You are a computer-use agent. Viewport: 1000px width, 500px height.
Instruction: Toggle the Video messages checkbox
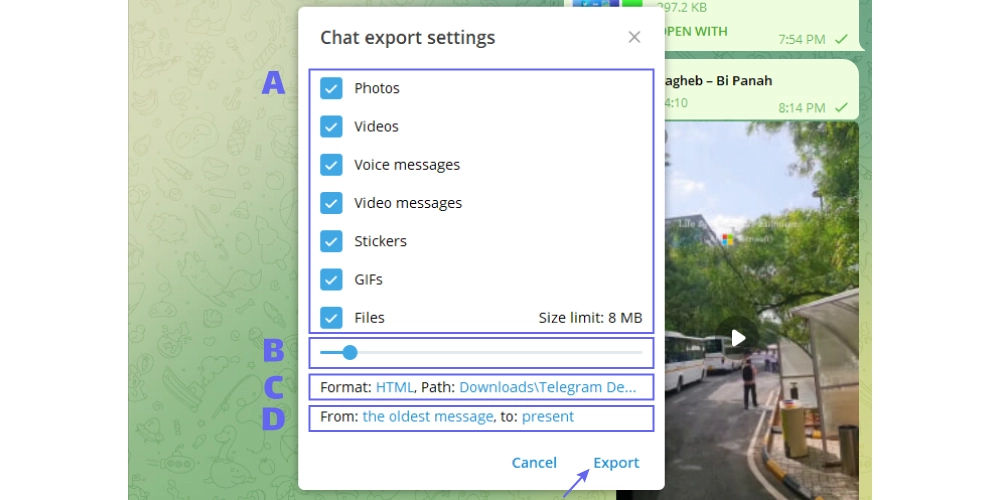332,203
